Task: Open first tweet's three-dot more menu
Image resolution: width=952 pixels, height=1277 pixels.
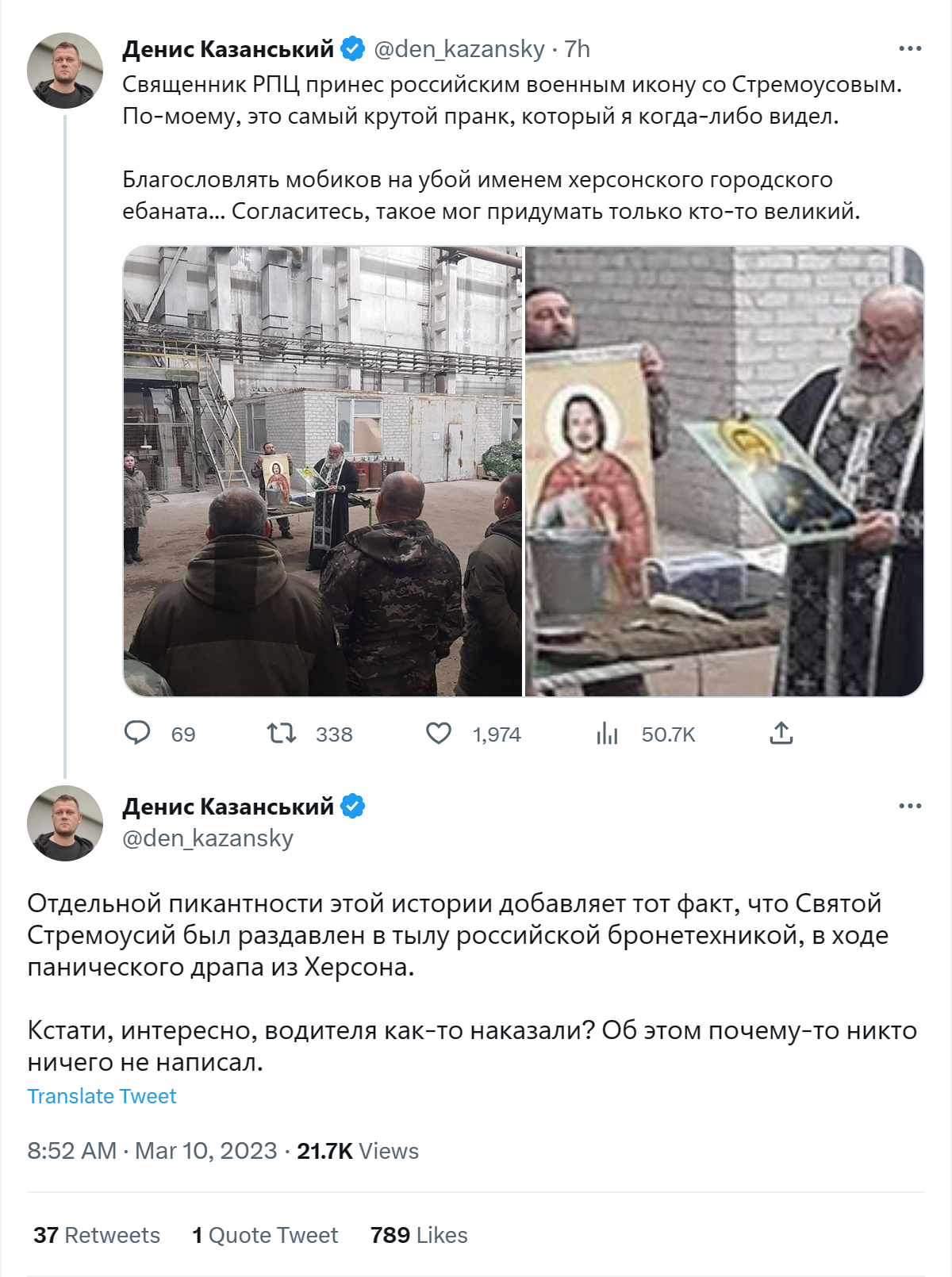Action: (x=910, y=48)
